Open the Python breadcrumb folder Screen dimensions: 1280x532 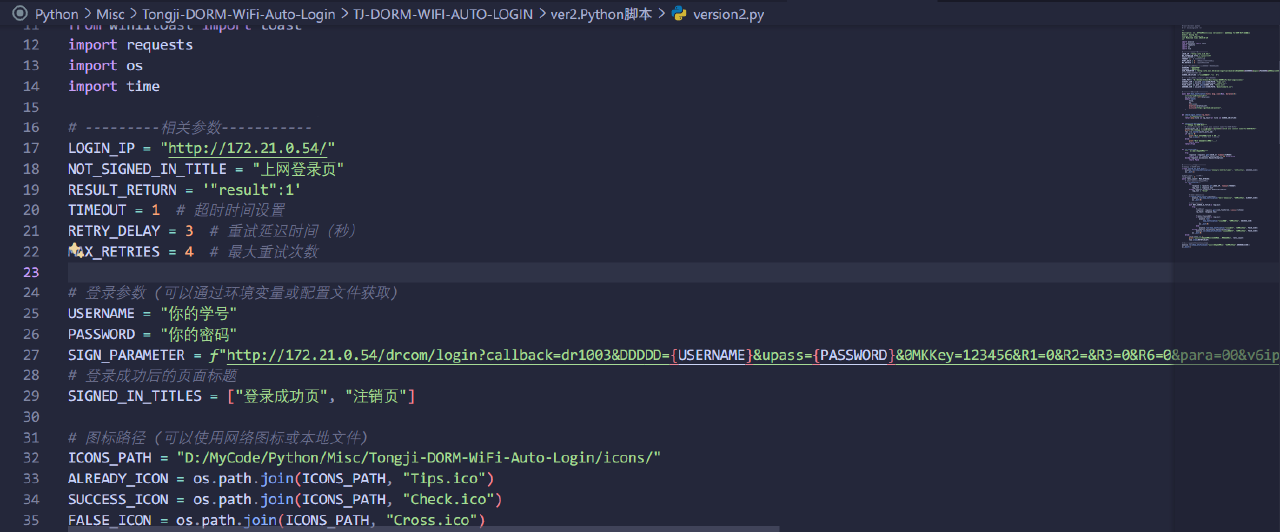tap(56, 14)
